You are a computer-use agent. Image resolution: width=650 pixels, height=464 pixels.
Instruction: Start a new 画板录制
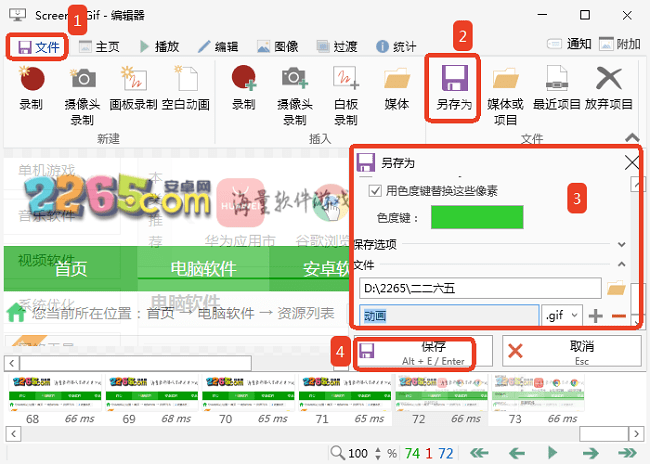click(x=133, y=88)
